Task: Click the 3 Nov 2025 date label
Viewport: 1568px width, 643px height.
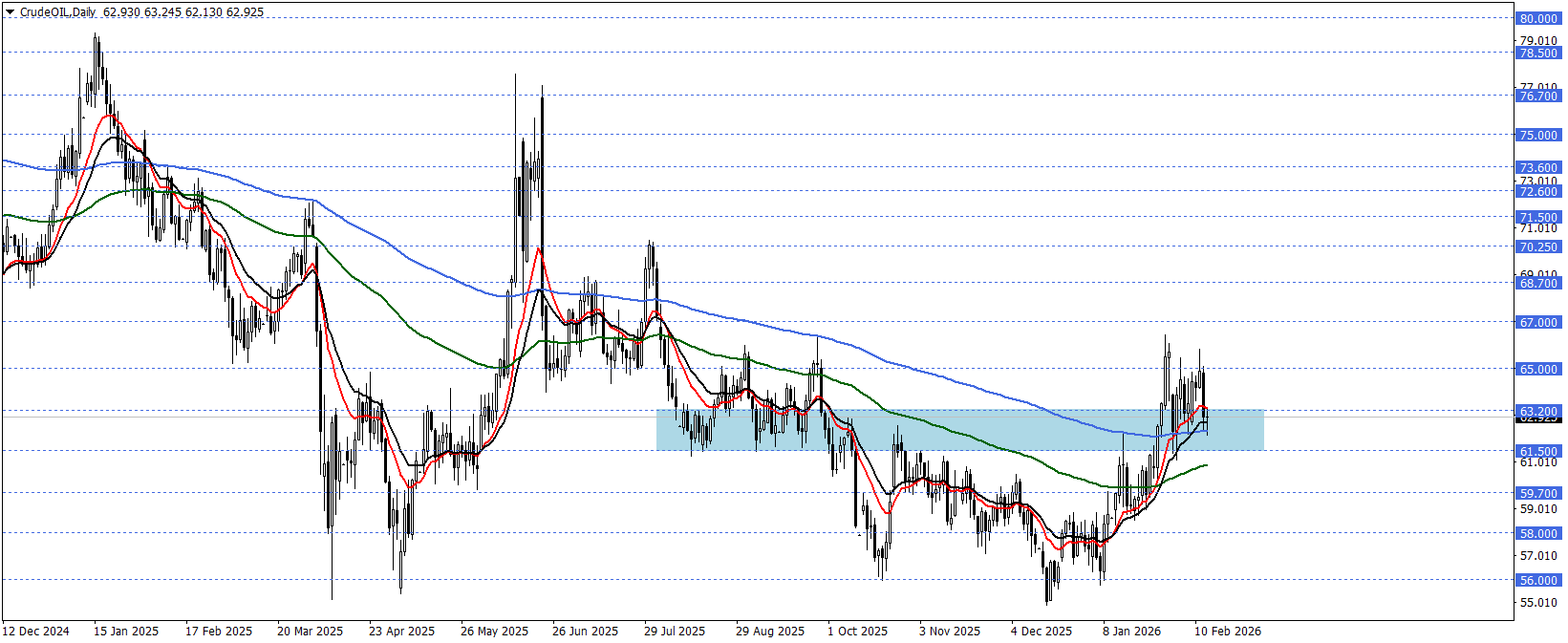Action: click(950, 632)
